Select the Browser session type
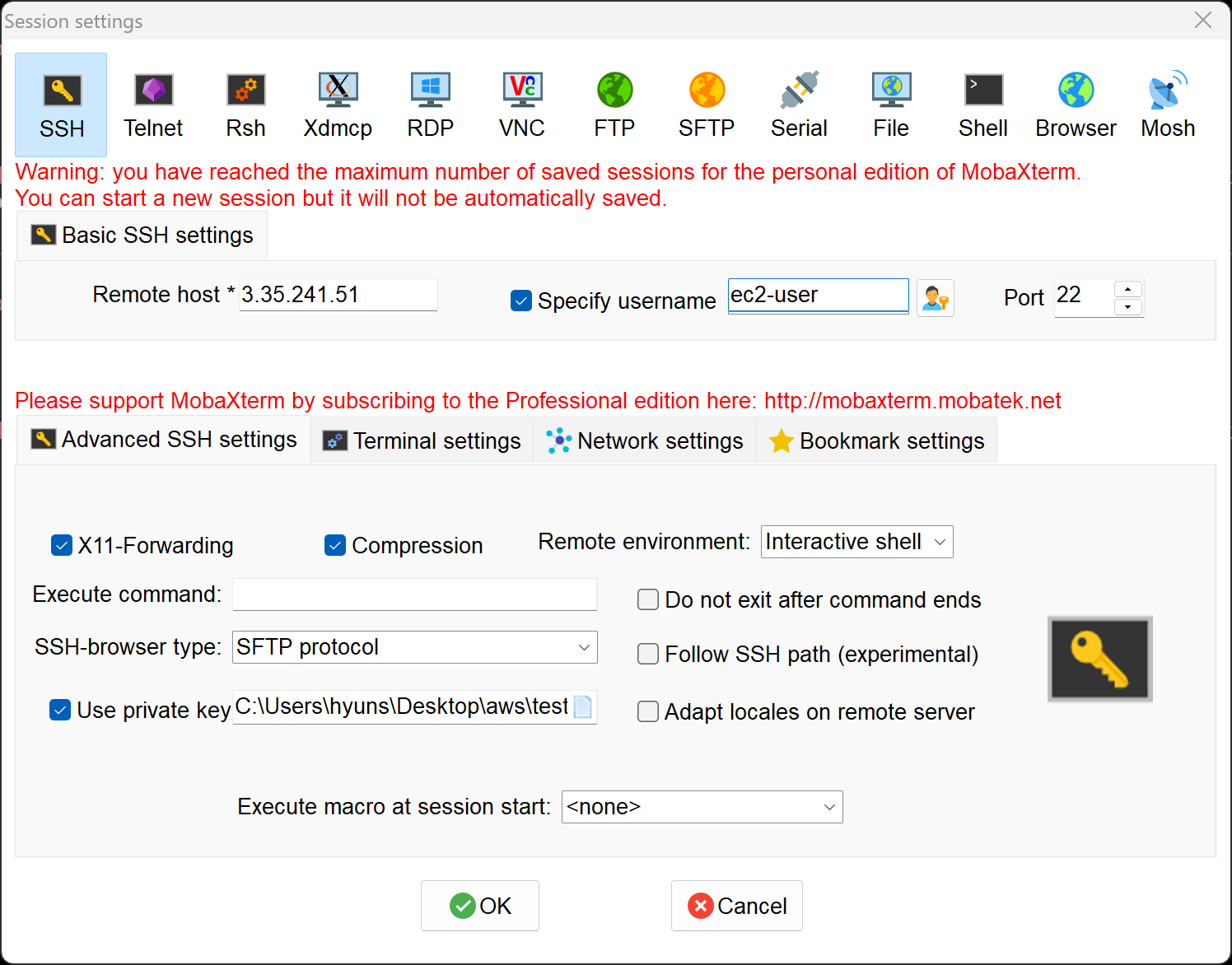 pos(1076,105)
